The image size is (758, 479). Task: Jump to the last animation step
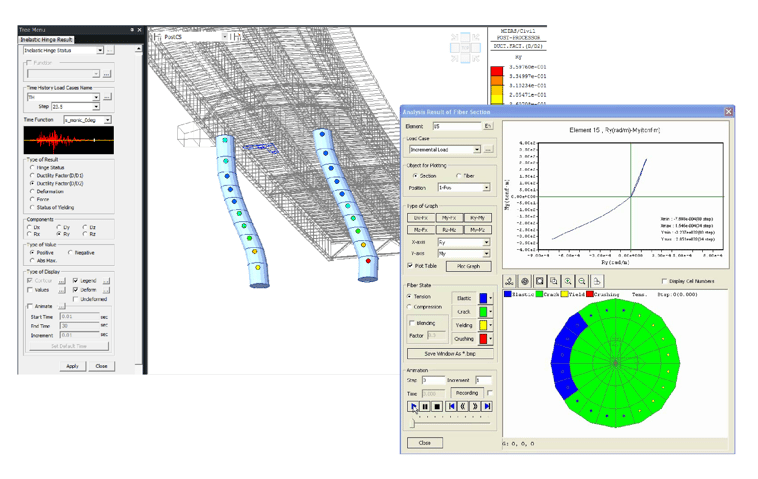click(487, 406)
